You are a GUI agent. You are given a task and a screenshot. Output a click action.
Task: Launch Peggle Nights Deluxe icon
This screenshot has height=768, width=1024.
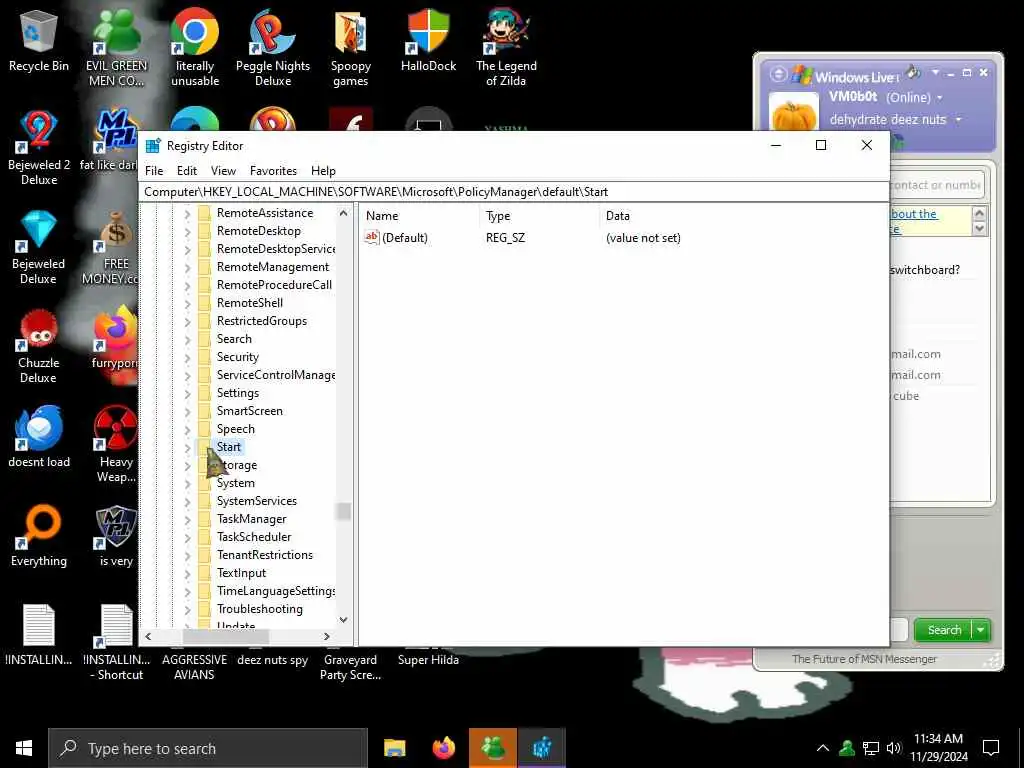tap(273, 47)
